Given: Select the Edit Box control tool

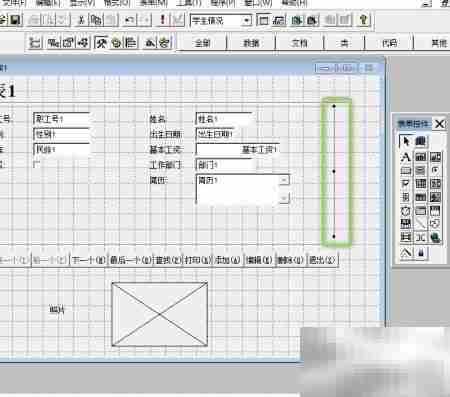Looking at the screenshot, I should click(435, 157).
